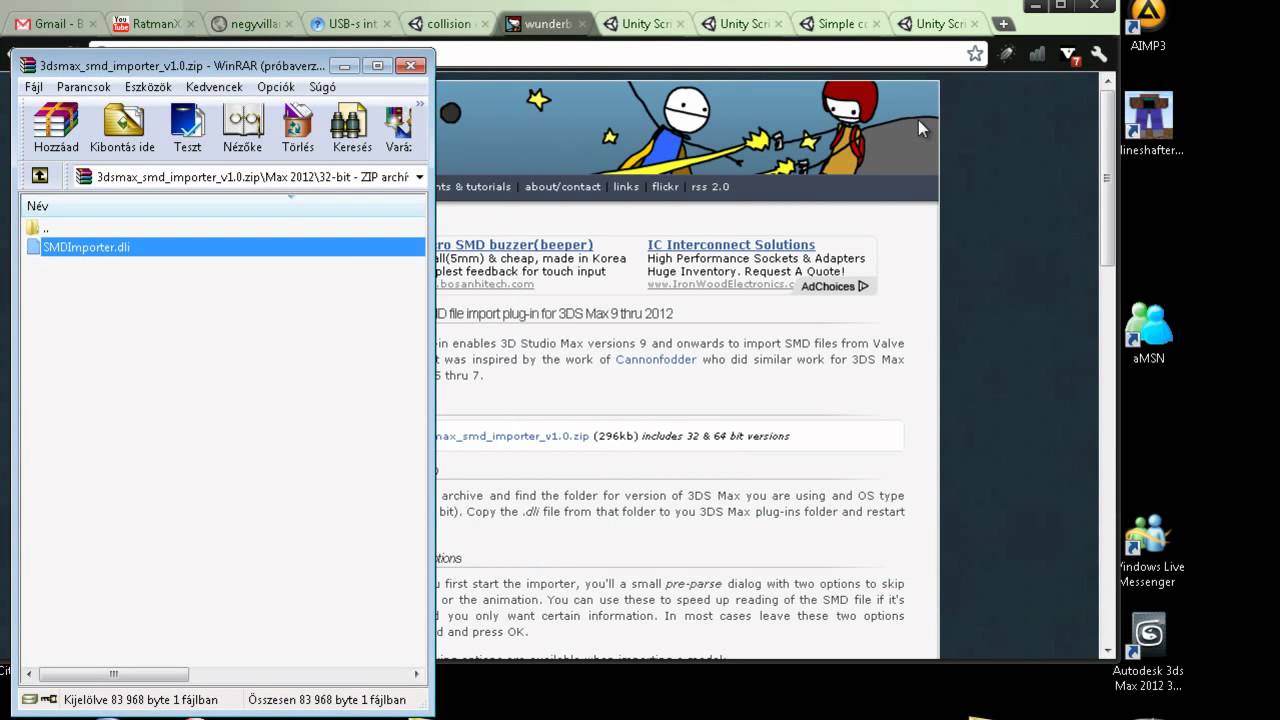Click the WinRAR title bar icon
The image size is (1280, 720).
point(28,66)
